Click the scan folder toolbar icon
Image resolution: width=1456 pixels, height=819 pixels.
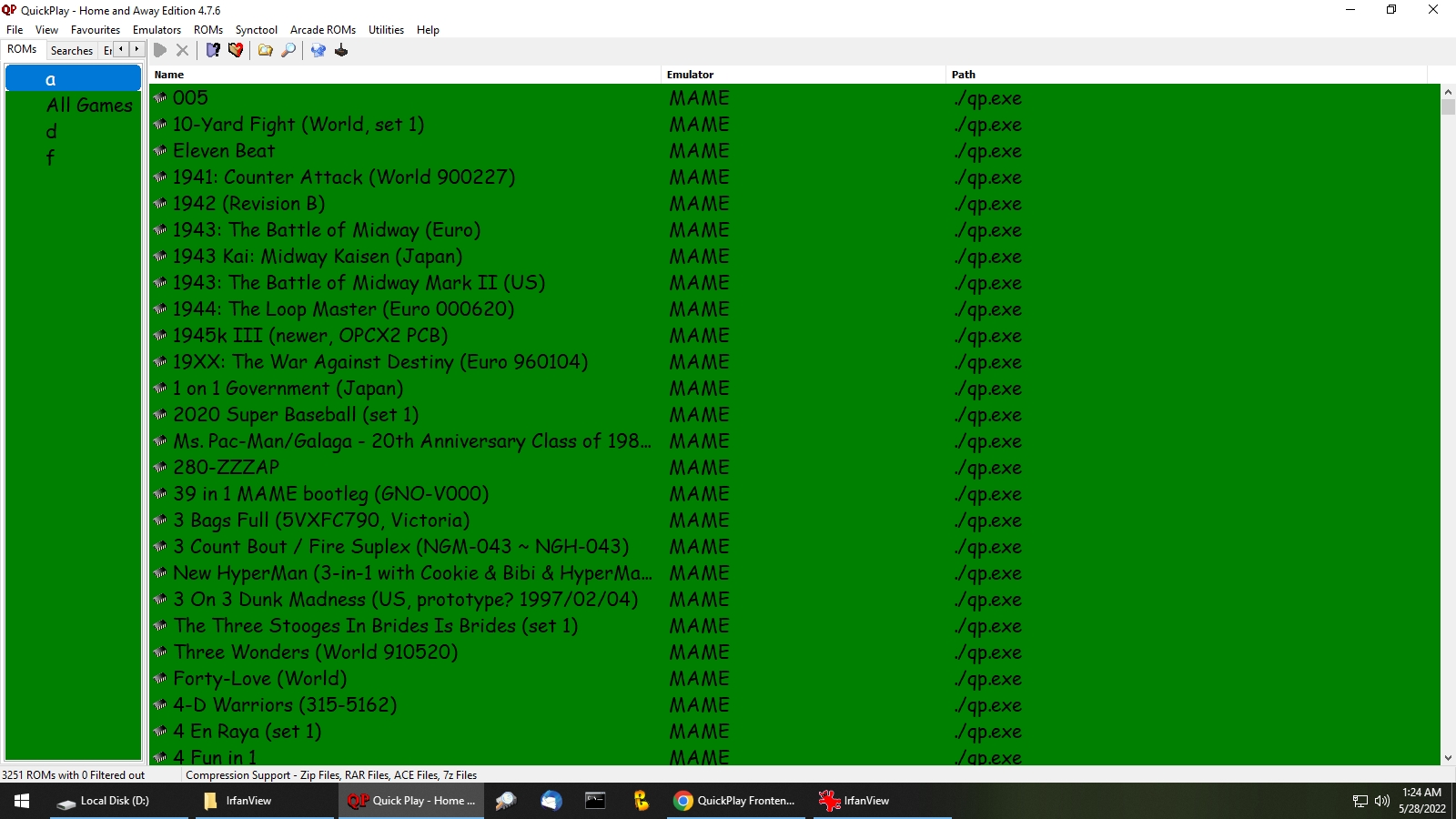(266, 50)
